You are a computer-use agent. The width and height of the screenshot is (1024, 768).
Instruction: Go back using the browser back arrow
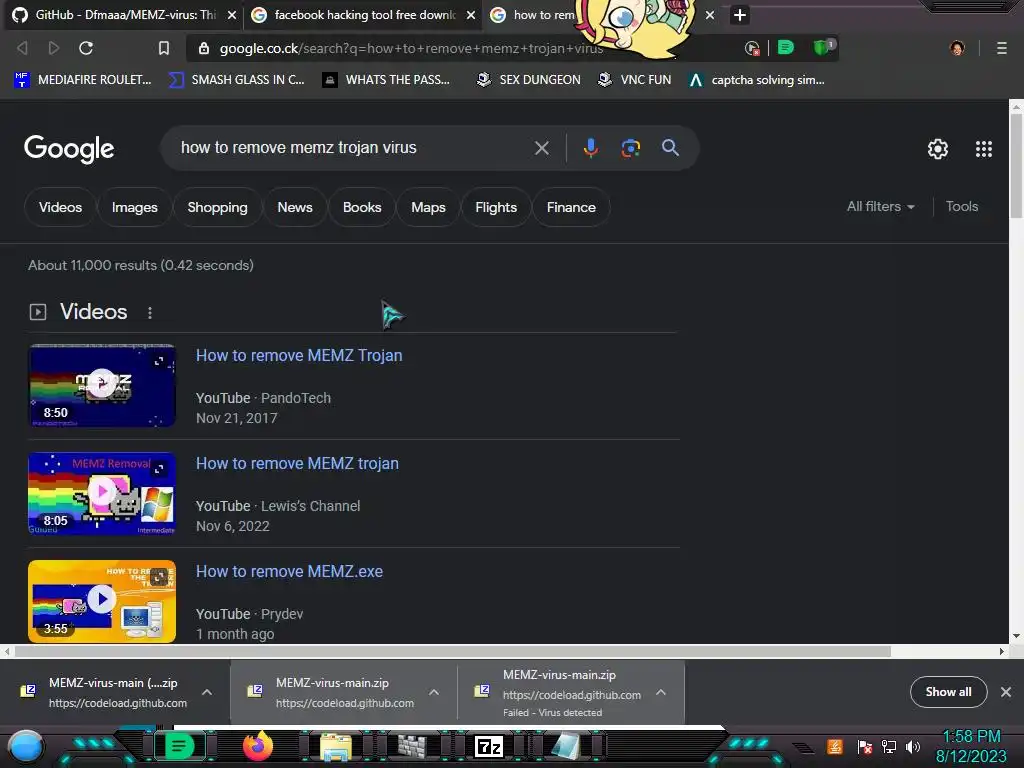[22, 48]
